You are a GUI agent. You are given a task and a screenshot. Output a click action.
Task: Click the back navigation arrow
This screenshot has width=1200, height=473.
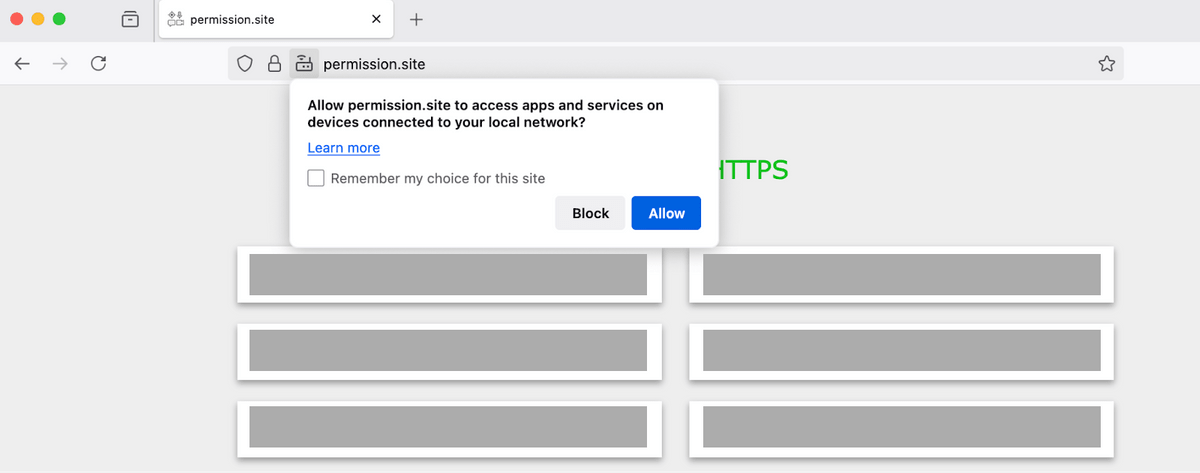(x=22, y=64)
